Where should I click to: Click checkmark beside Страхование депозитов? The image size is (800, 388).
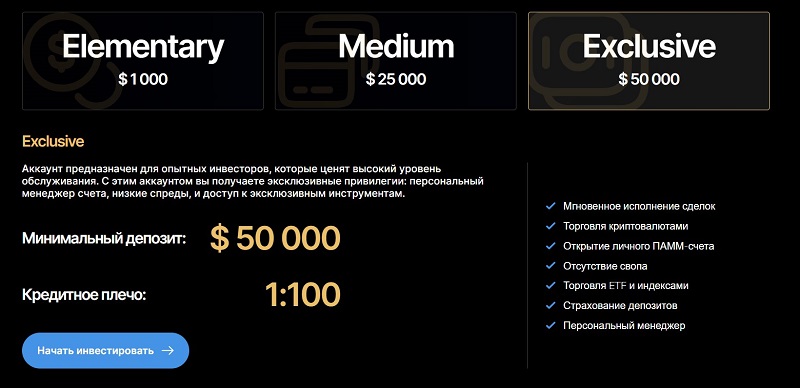click(x=551, y=306)
